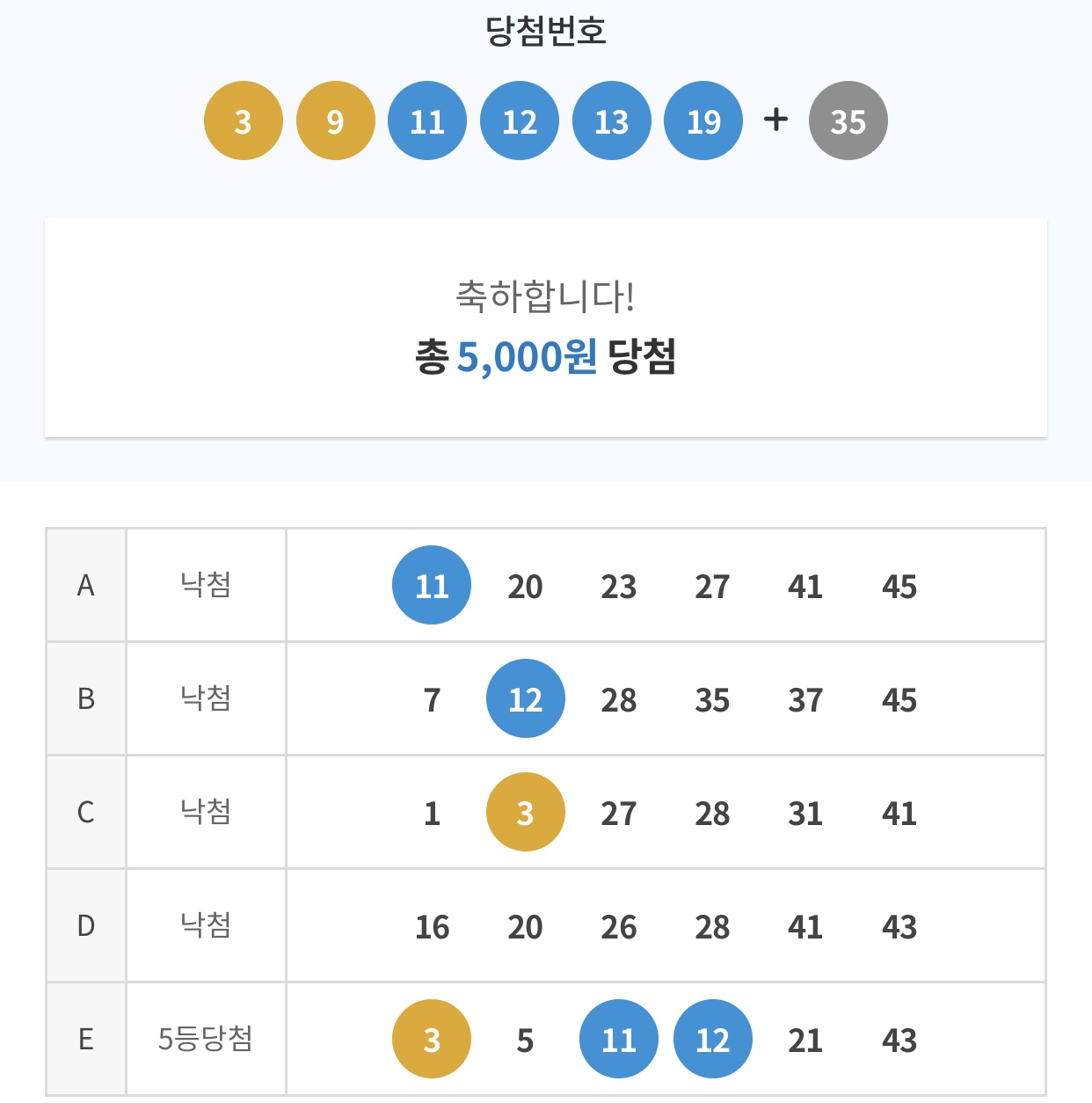The height and width of the screenshot is (1103, 1092).
Task: Click number 37 in row B
Action: pos(805,700)
